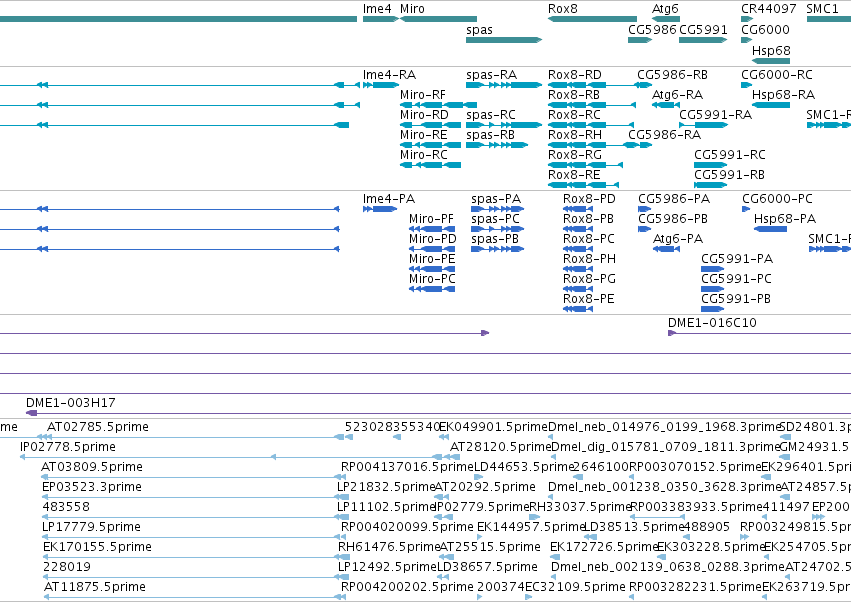
Task: Select the Atg6-RA transcript label
Action: coord(677,95)
